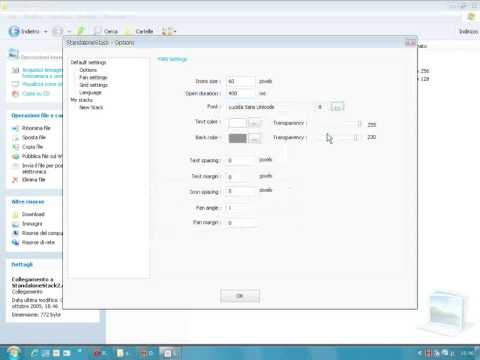Open the font browse button
The height and width of the screenshot is (360, 480).
pyautogui.click(x=337, y=107)
